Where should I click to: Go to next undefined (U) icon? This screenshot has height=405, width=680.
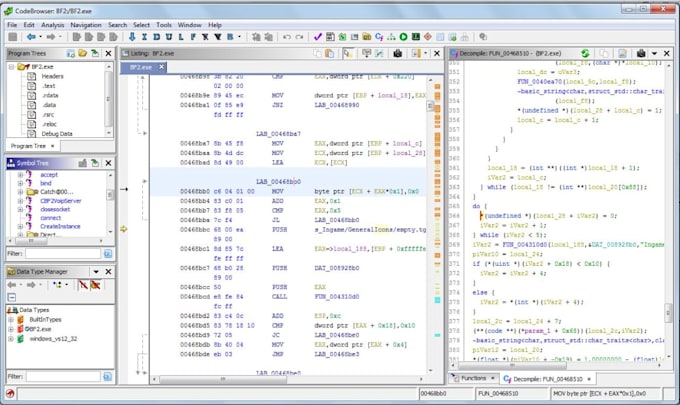(169, 37)
